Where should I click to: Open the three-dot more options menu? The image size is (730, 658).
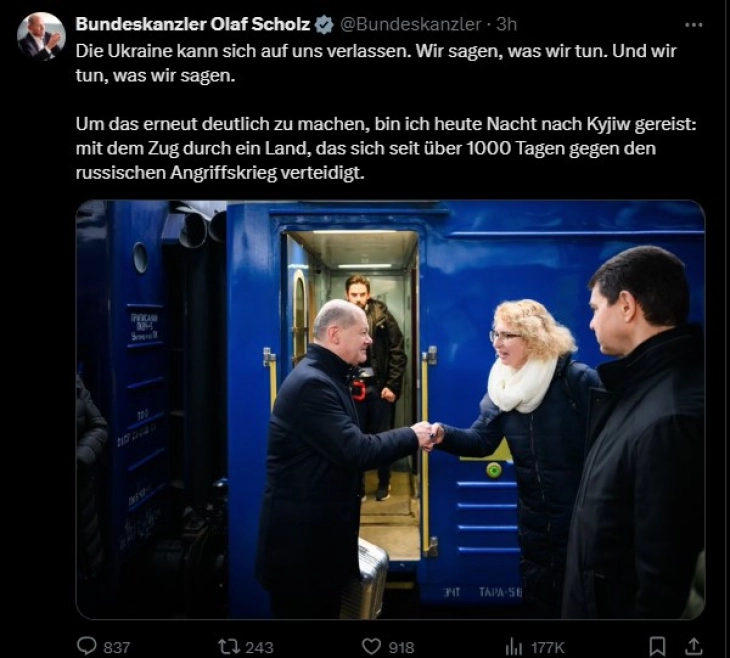click(694, 25)
